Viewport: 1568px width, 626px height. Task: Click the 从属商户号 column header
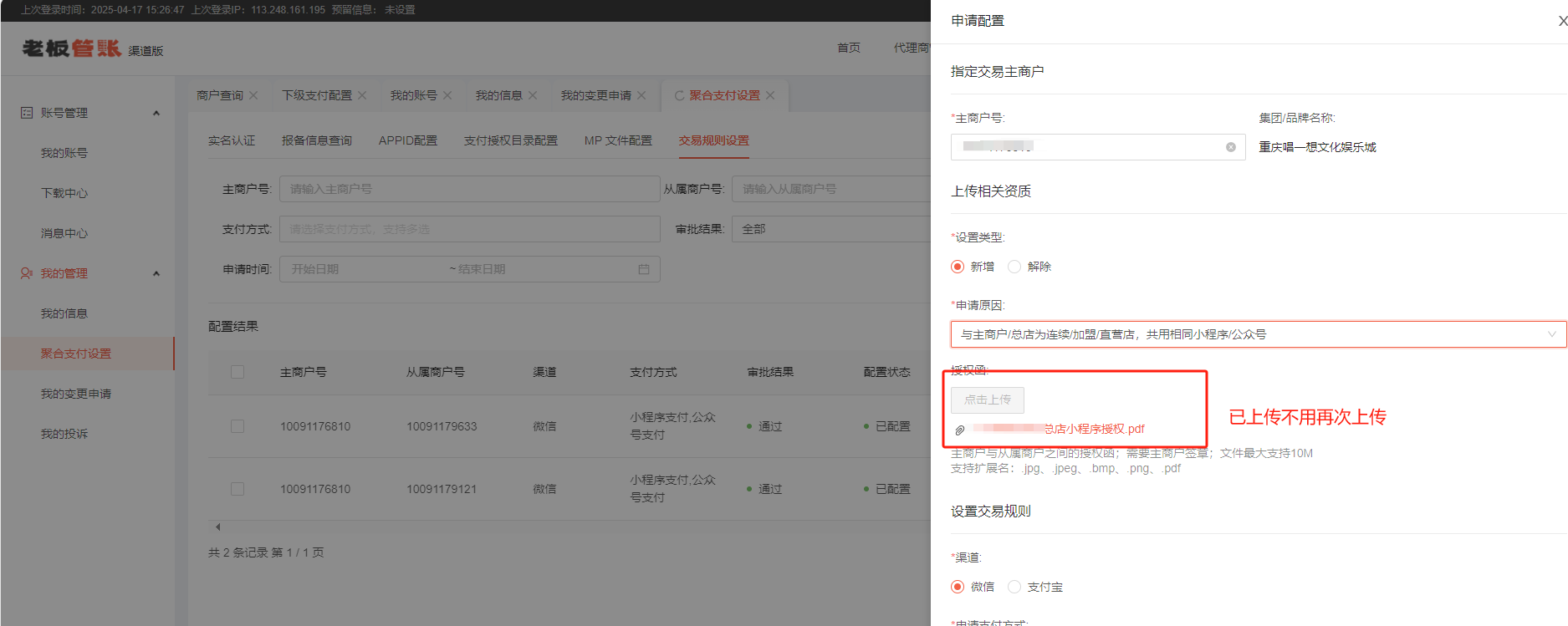(x=436, y=372)
